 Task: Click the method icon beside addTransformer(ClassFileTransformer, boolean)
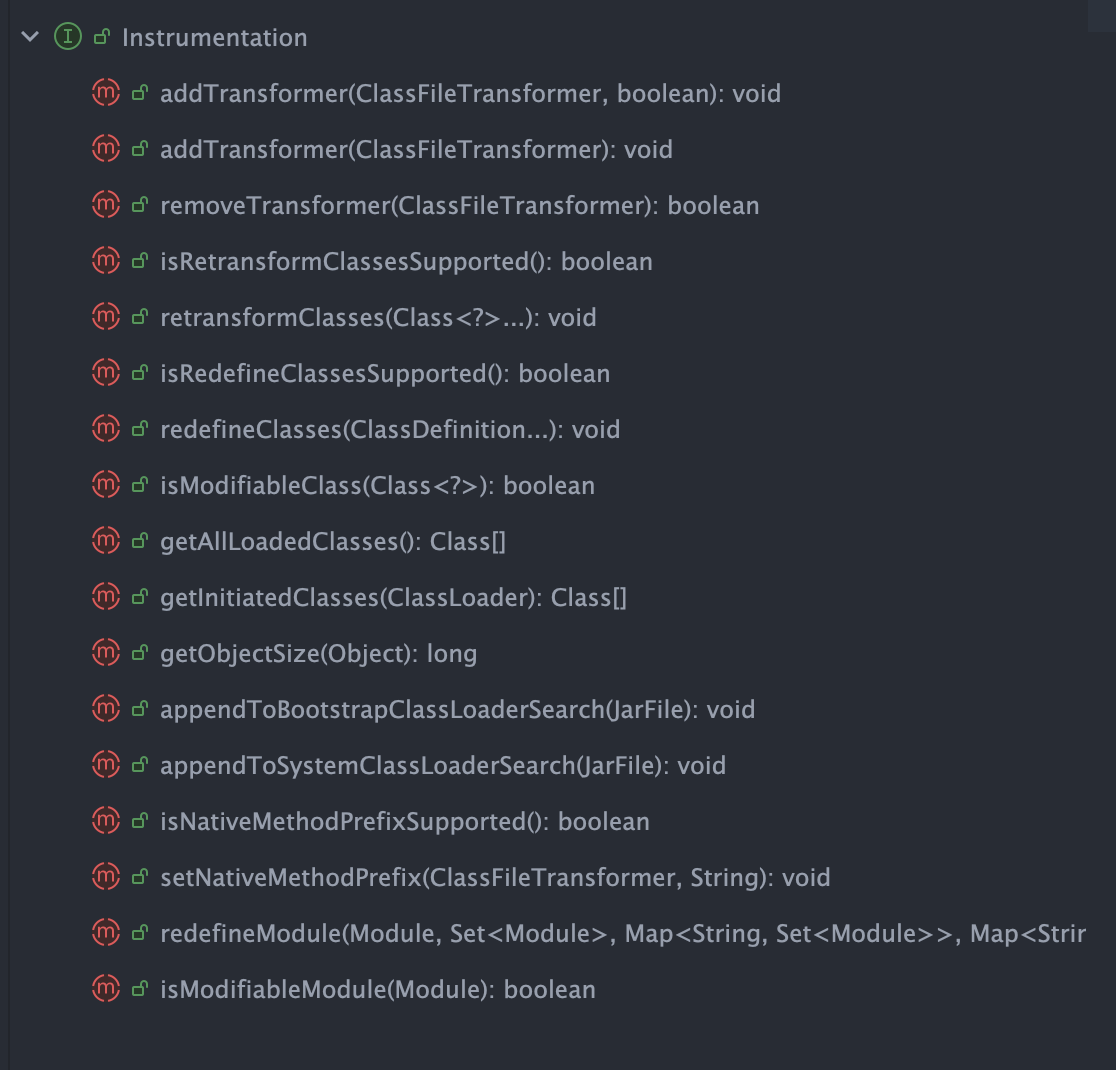107,93
